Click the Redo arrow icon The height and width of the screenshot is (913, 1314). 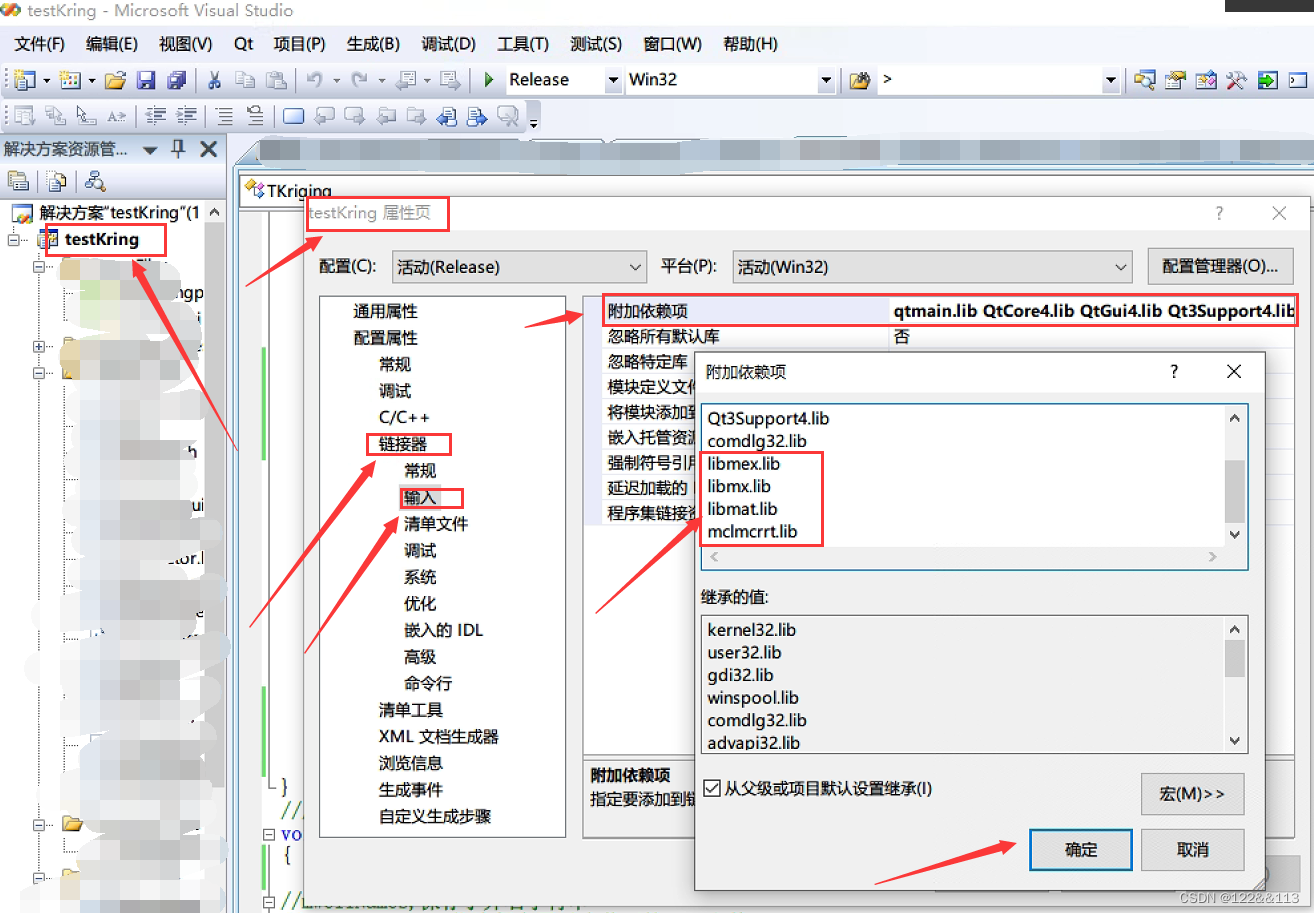(x=360, y=80)
